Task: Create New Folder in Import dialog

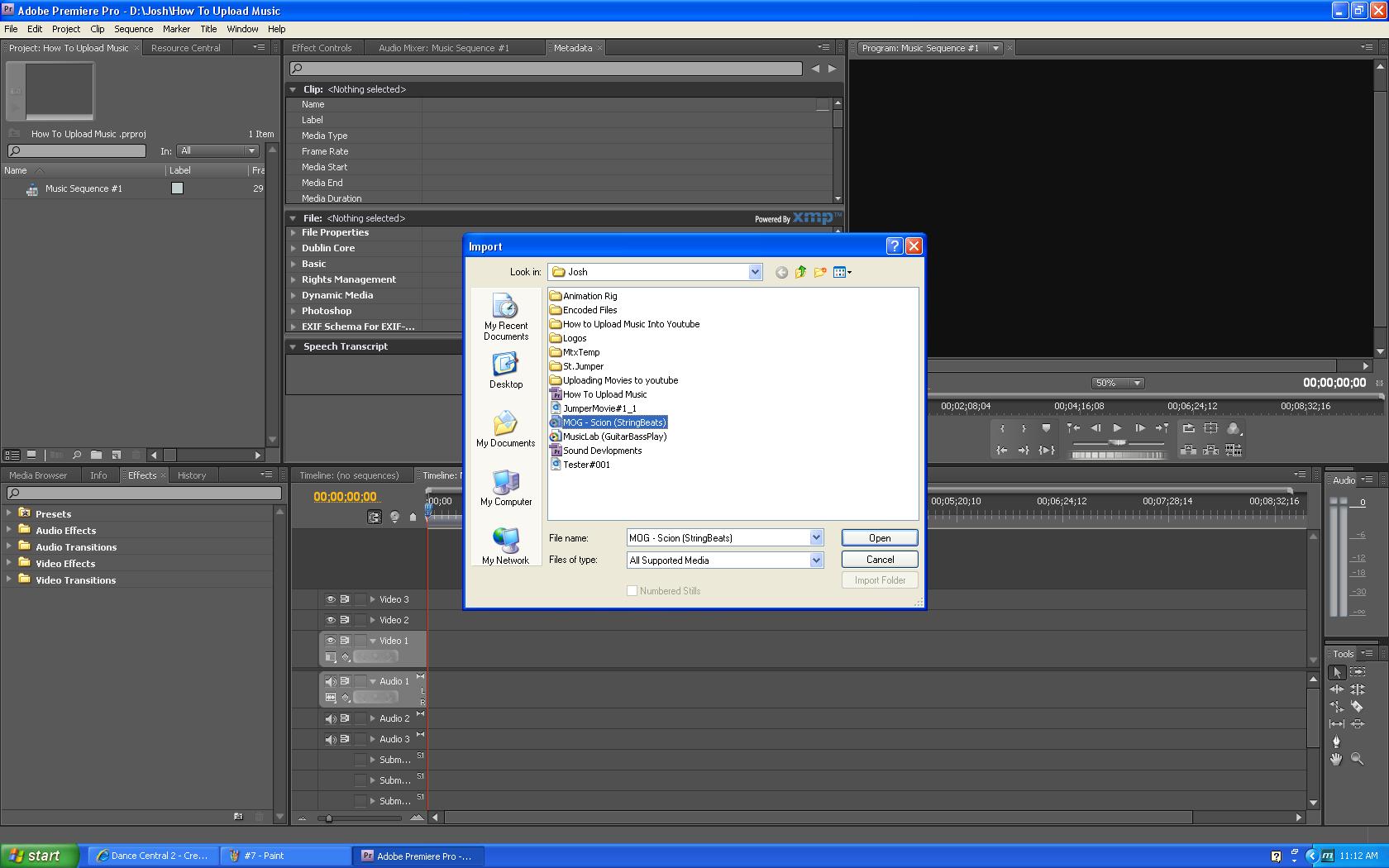Action: (x=820, y=272)
